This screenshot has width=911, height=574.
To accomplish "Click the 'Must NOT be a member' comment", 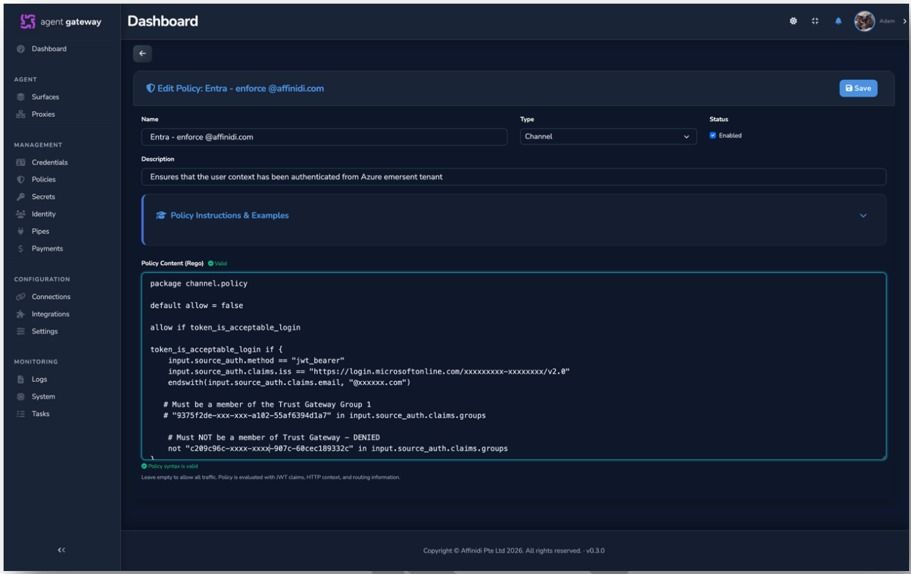I will tap(274, 437).
